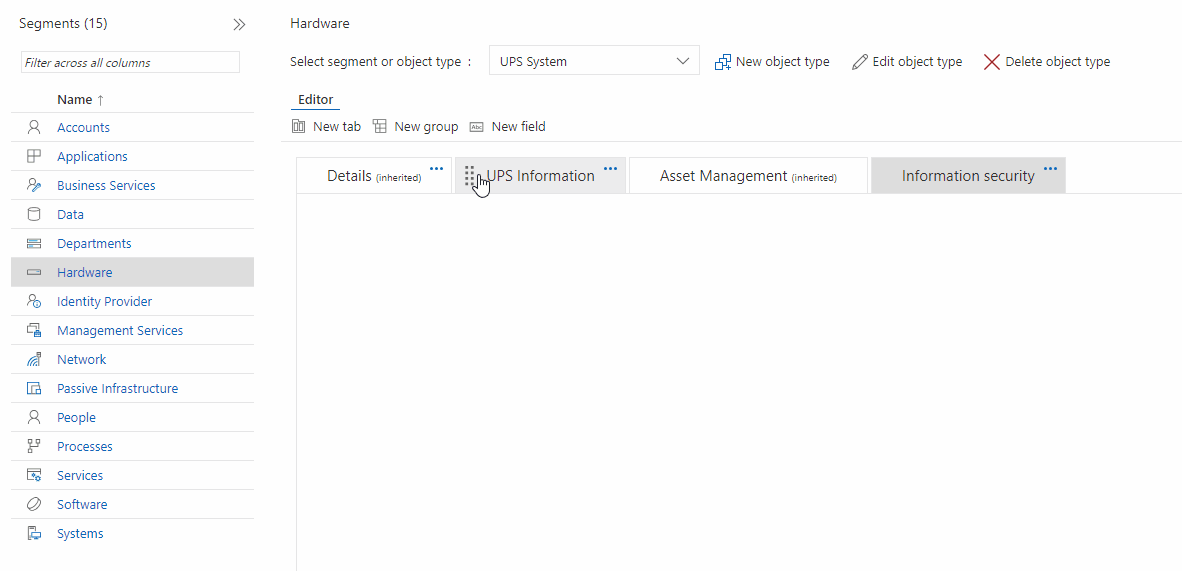The height and width of the screenshot is (571, 1182).
Task: Click the New object type icon
Action: click(722, 62)
